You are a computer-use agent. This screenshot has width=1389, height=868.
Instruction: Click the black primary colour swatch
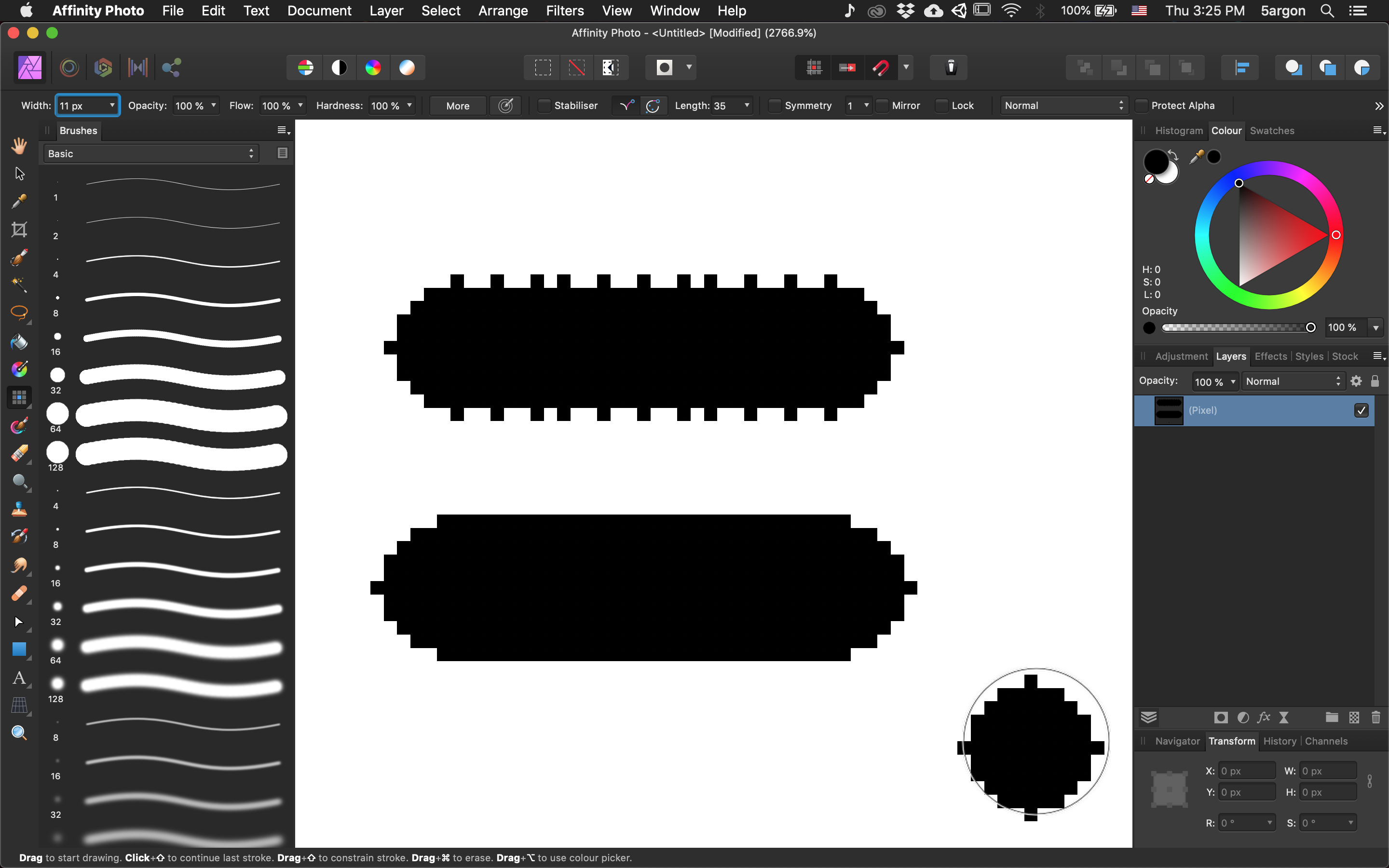pyautogui.click(x=1156, y=162)
